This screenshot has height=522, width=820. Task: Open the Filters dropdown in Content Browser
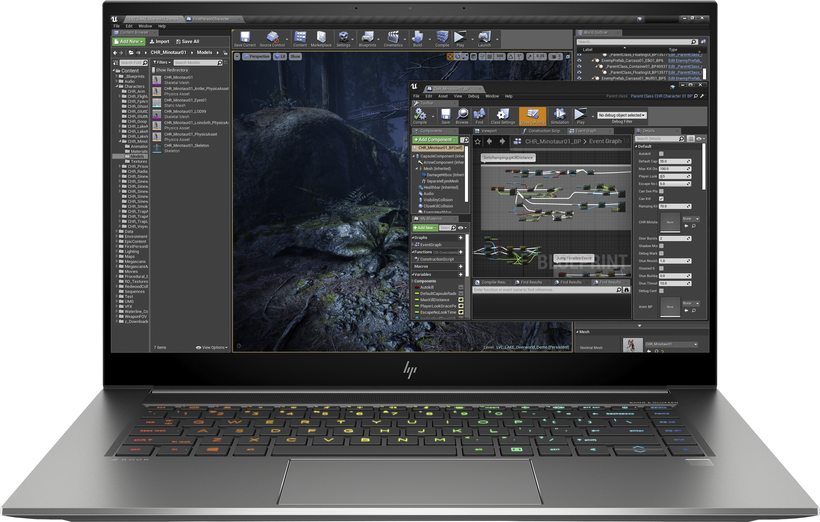pos(161,63)
